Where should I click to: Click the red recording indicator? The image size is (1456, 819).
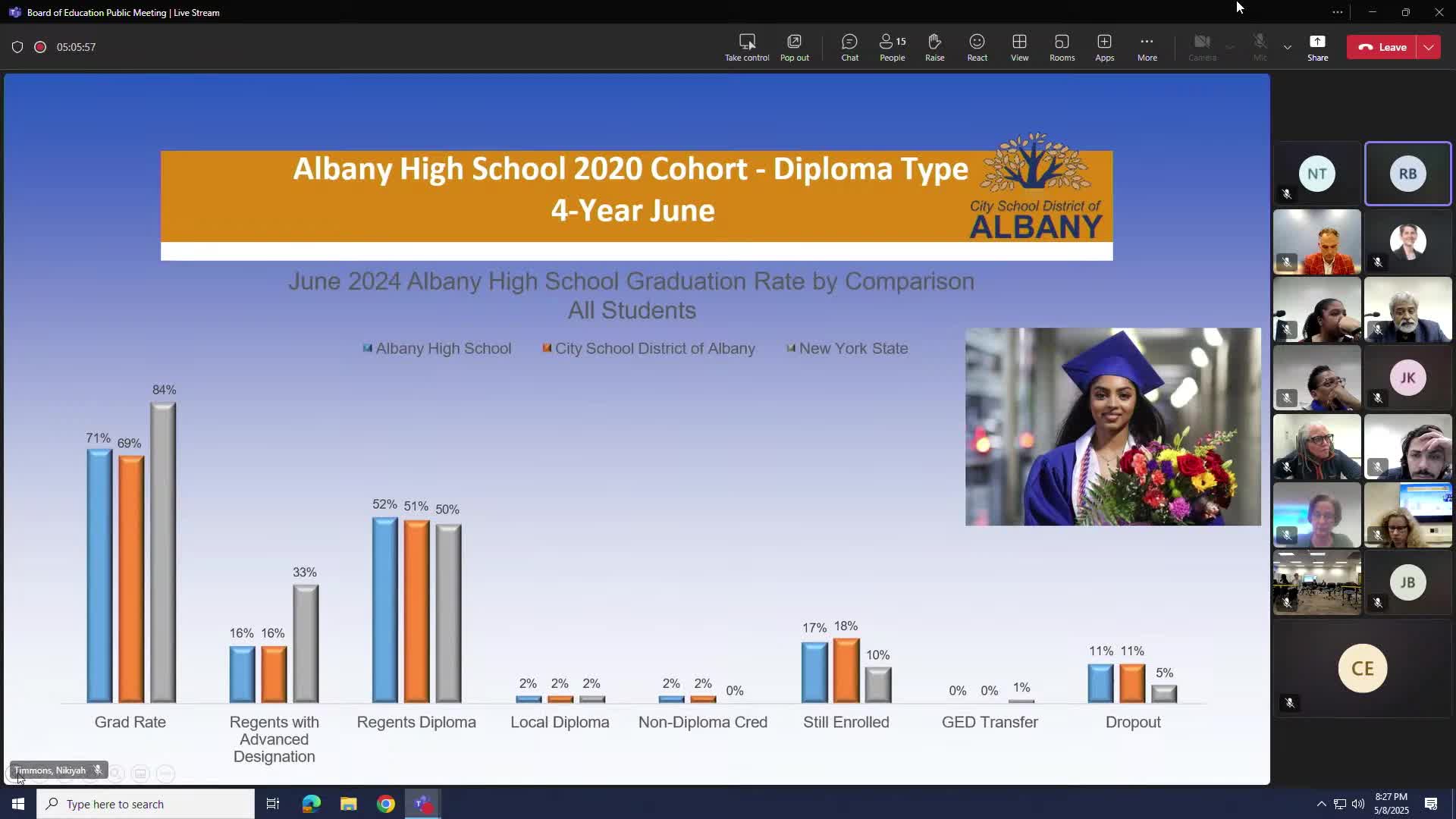click(x=40, y=47)
